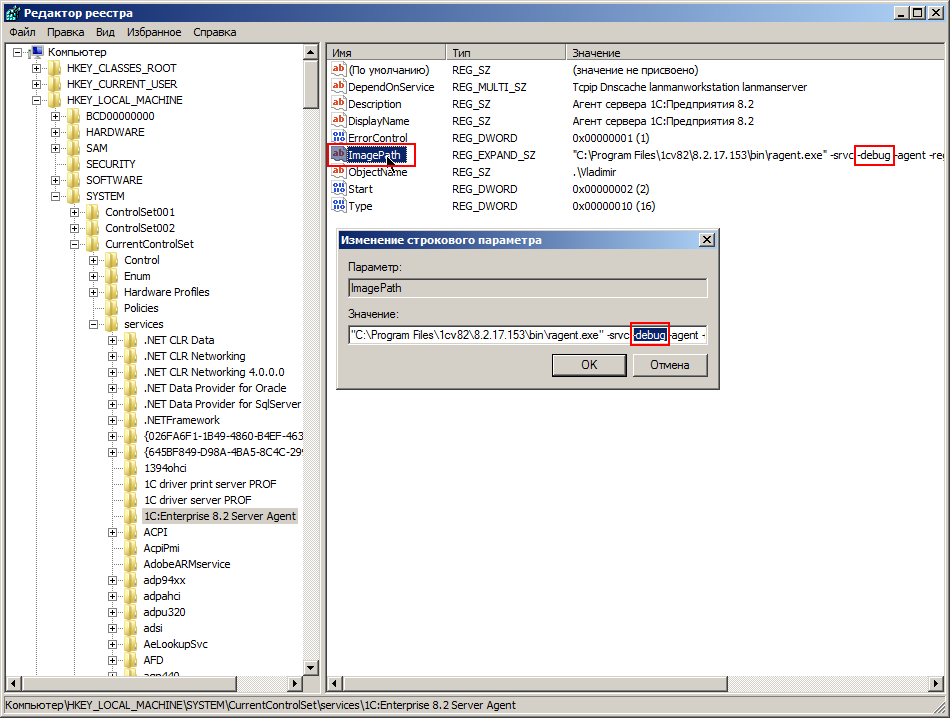The width and height of the screenshot is (950, 718).
Task: Click the SECURITY folder icon
Action: point(74,164)
